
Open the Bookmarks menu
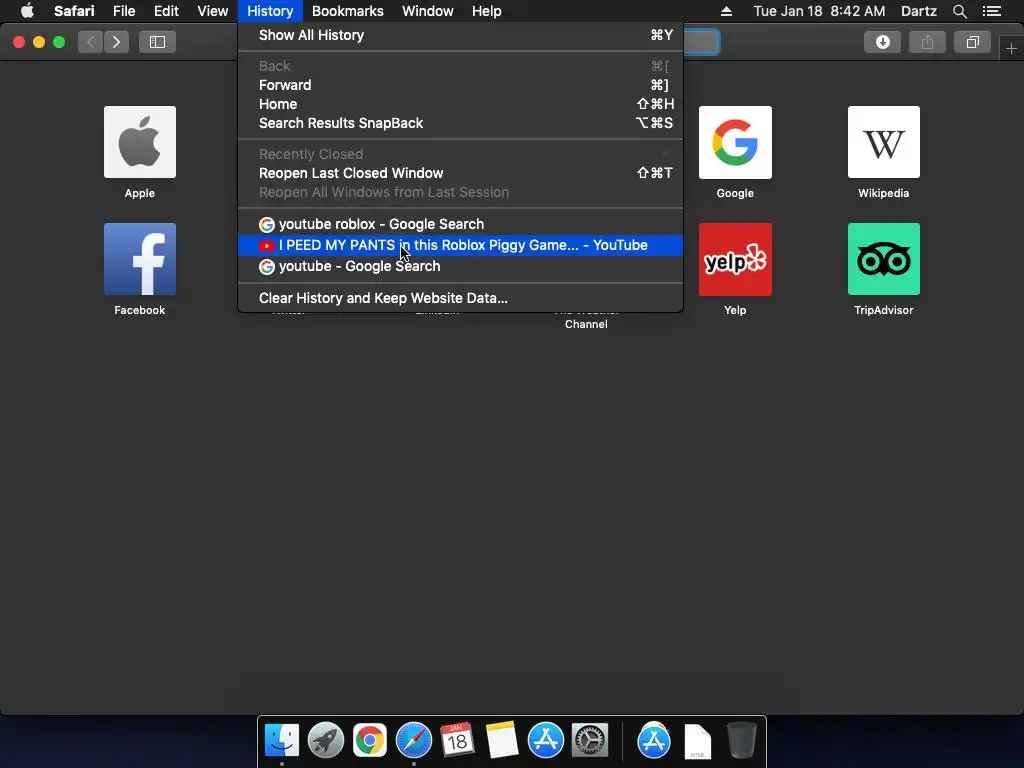347,11
